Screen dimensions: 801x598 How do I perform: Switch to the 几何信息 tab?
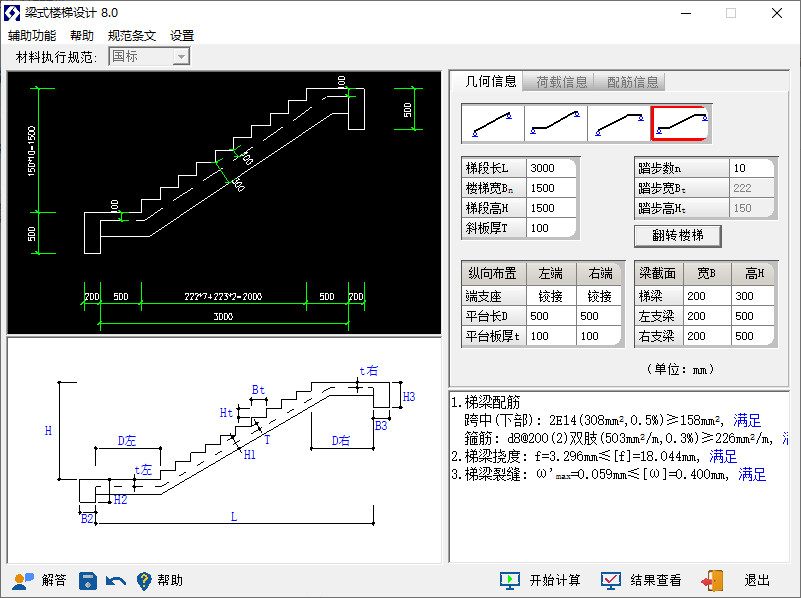click(x=490, y=82)
